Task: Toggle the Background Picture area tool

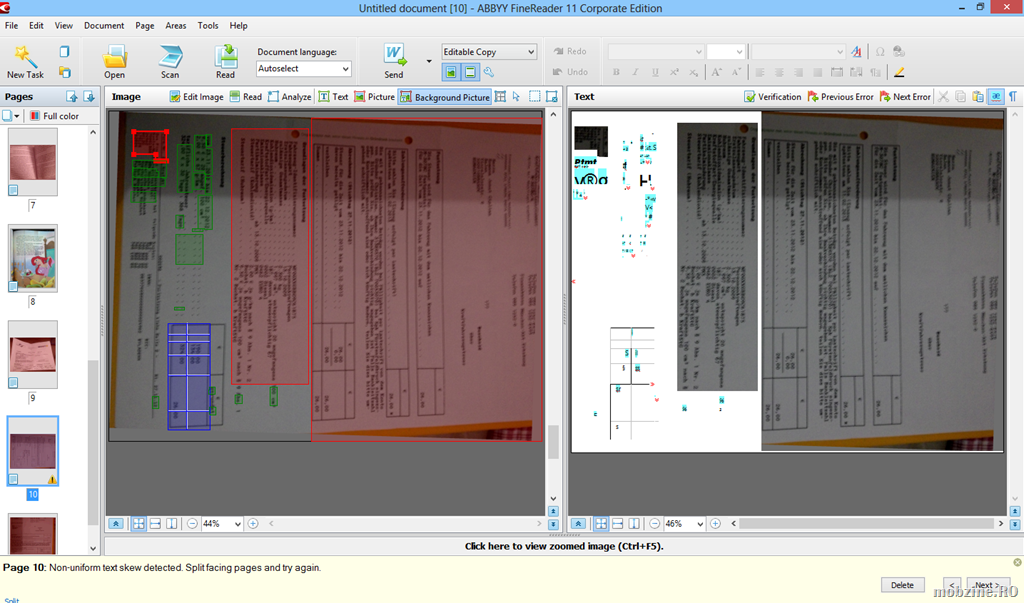Action: tap(444, 97)
